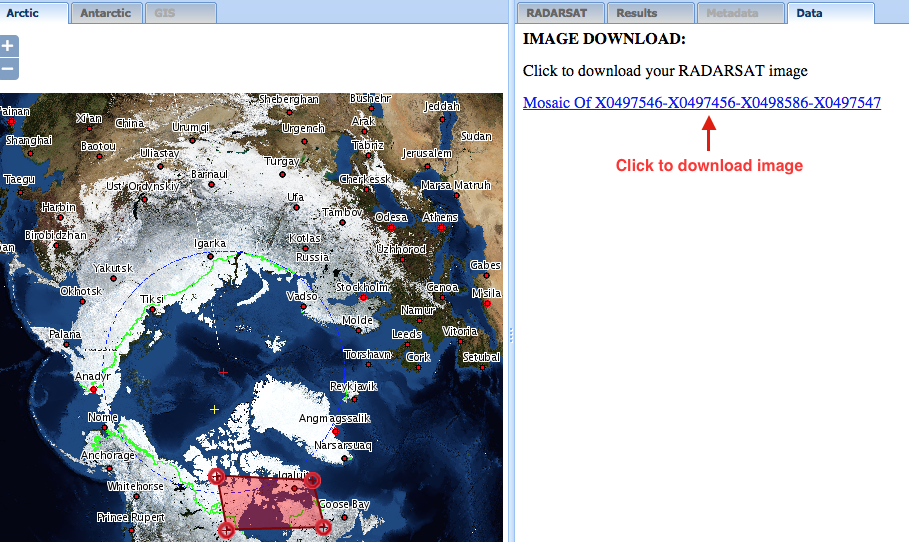This screenshot has height=542, width=909.
Task: Click the 'Leeds' map label
Action: click(406, 334)
